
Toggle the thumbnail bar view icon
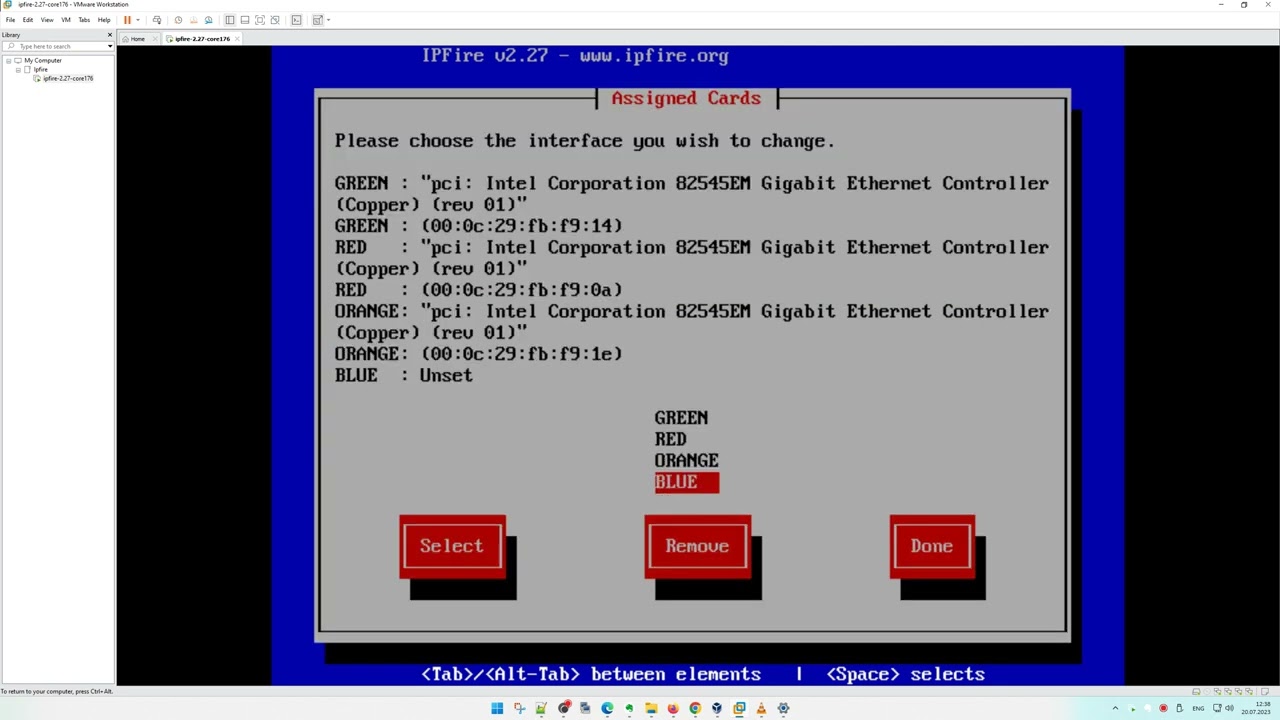click(x=245, y=20)
